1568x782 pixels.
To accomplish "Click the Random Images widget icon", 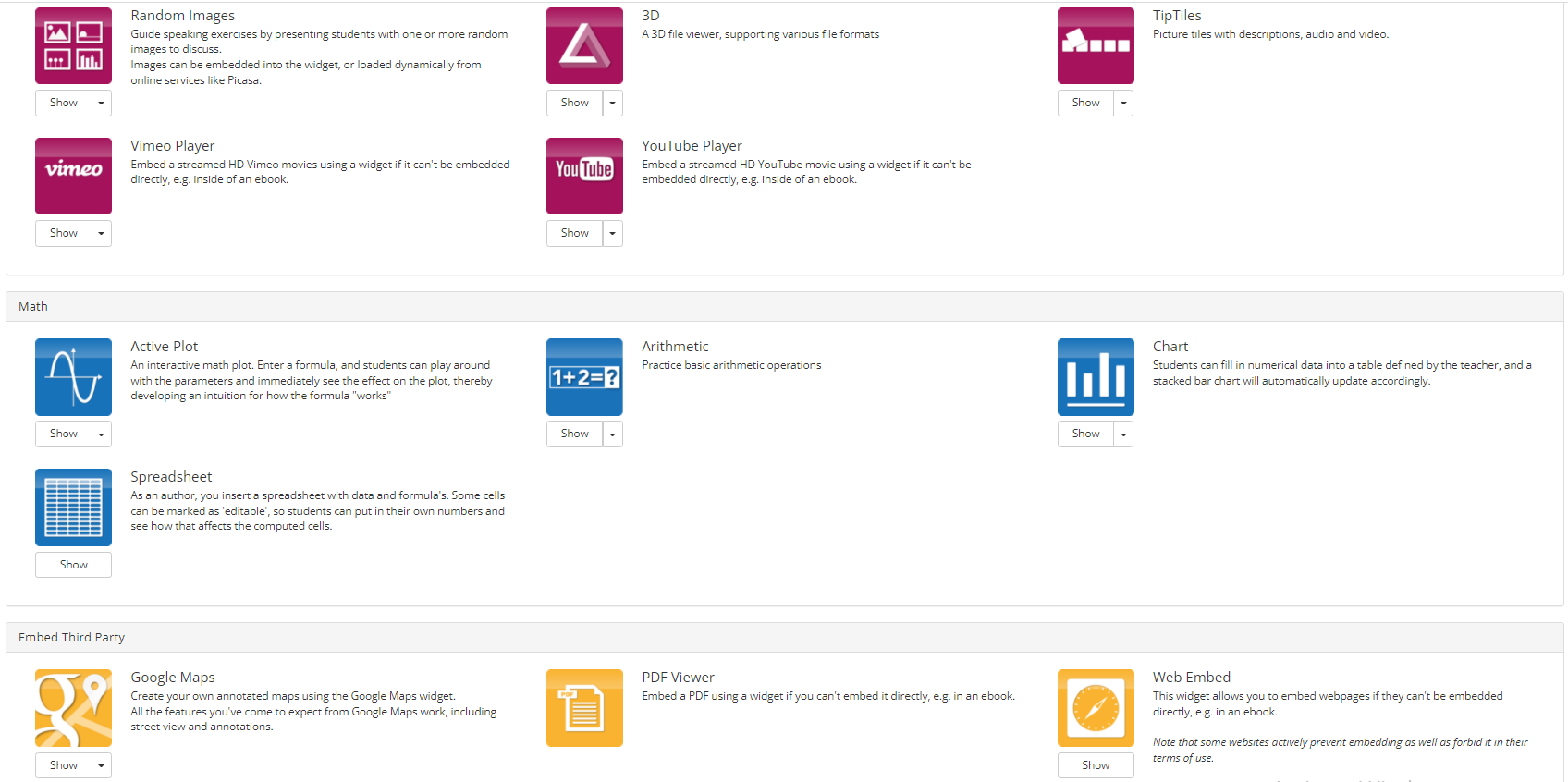I will [x=73, y=46].
